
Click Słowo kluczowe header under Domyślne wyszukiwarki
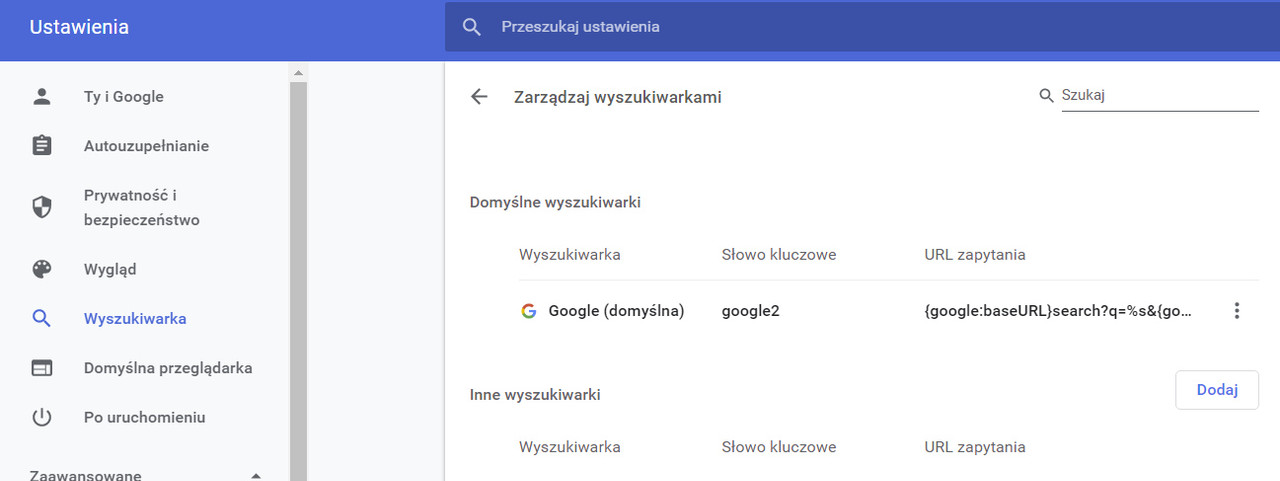[779, 254]
